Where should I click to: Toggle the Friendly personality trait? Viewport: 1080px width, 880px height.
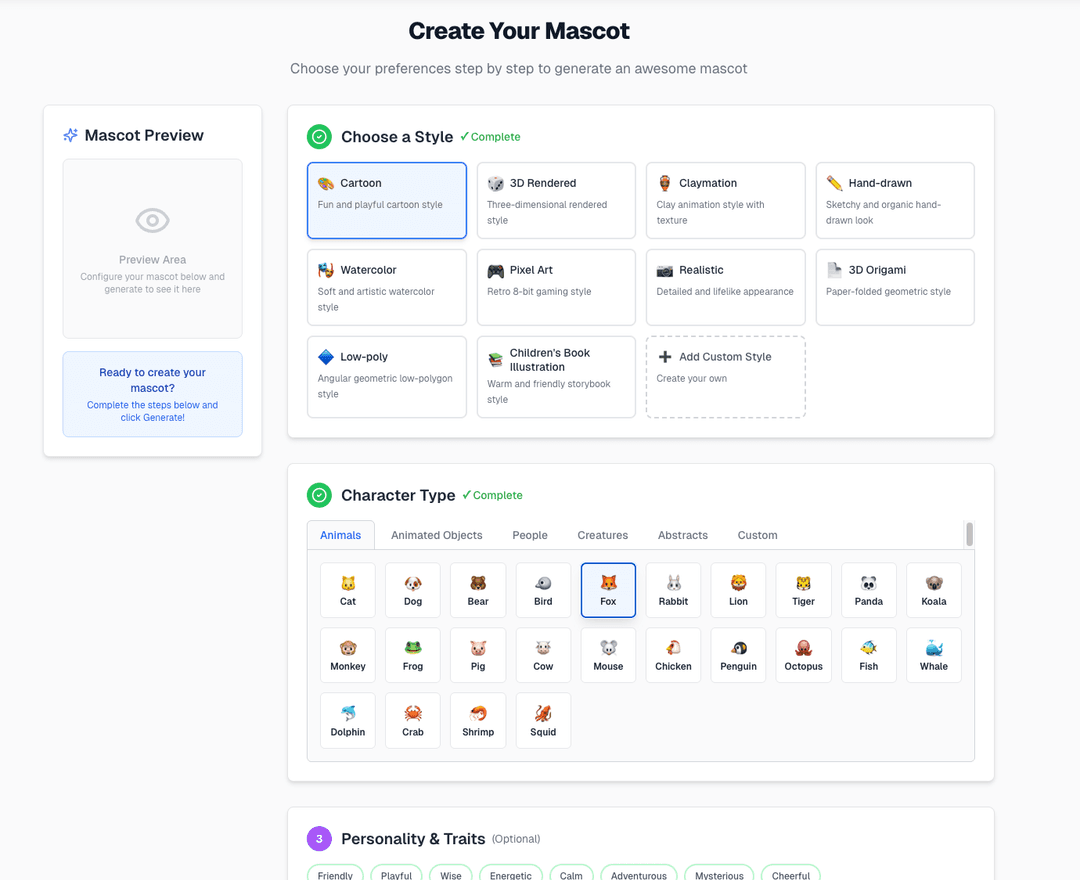click(x=335, y=875)
